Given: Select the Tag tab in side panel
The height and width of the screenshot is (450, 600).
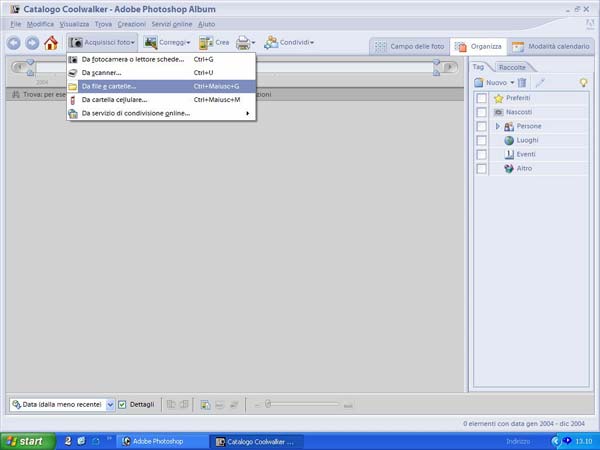Looking at the screenshot, I should click(x=478, y=67).
